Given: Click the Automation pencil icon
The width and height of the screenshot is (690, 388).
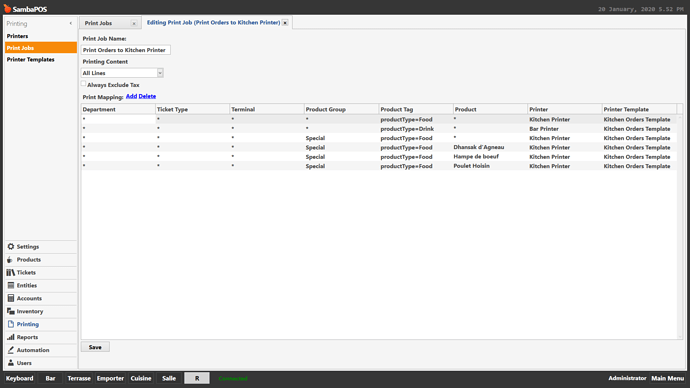Looking at the screenshot, I should (x=11, y=350).
